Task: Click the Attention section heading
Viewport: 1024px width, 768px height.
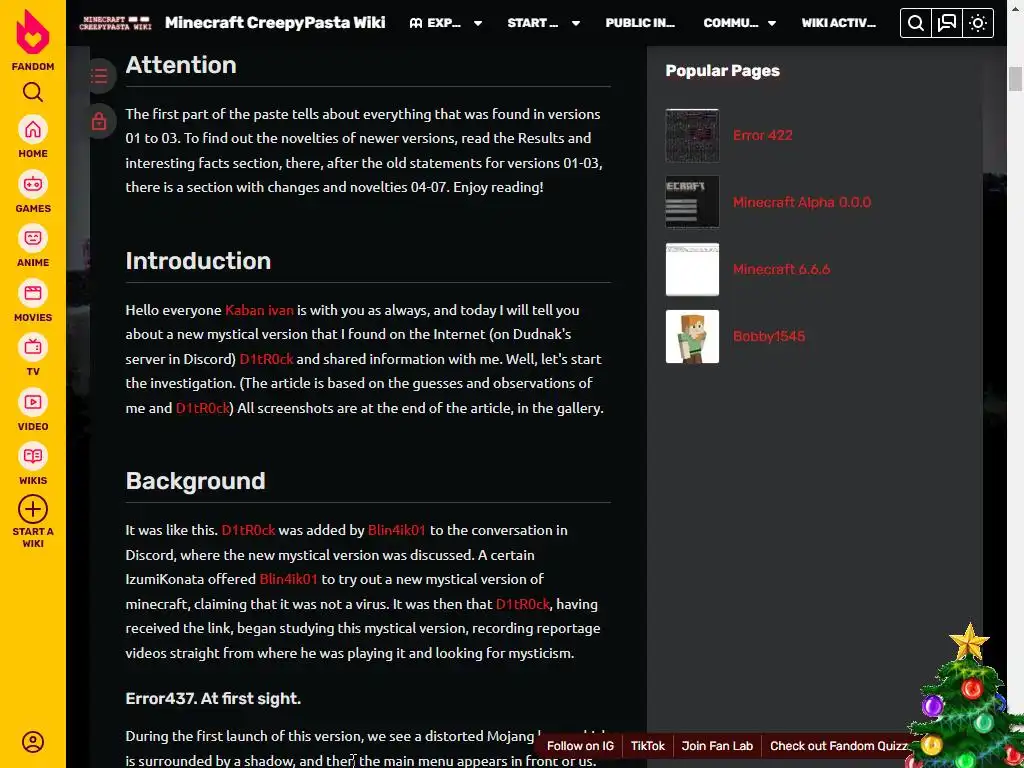Action: (181, 65)
